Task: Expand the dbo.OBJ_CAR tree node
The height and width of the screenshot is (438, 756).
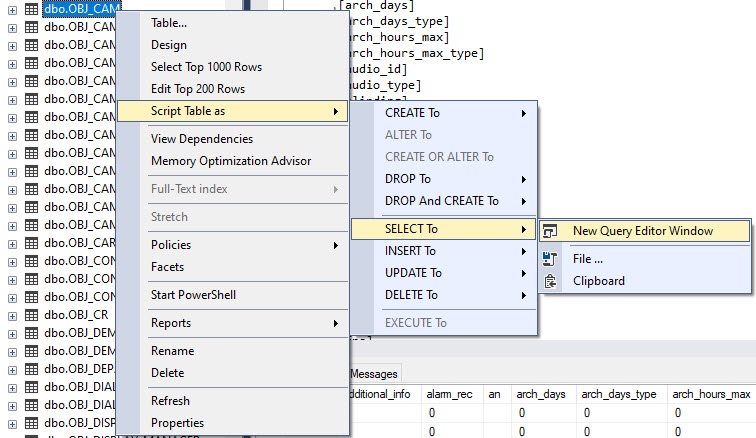Action: point(12,243)
